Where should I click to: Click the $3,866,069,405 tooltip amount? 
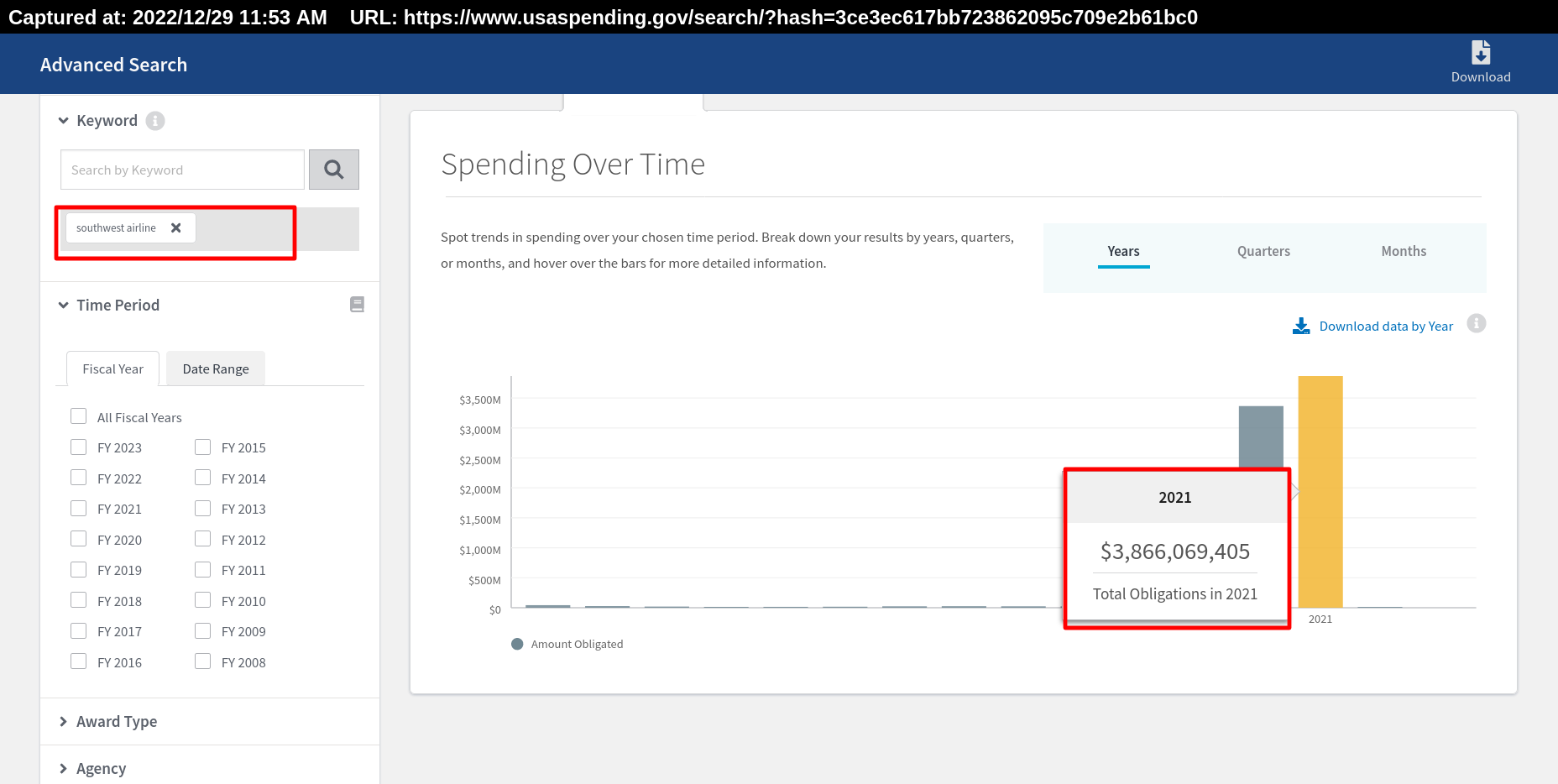[x=1175, y=551]
